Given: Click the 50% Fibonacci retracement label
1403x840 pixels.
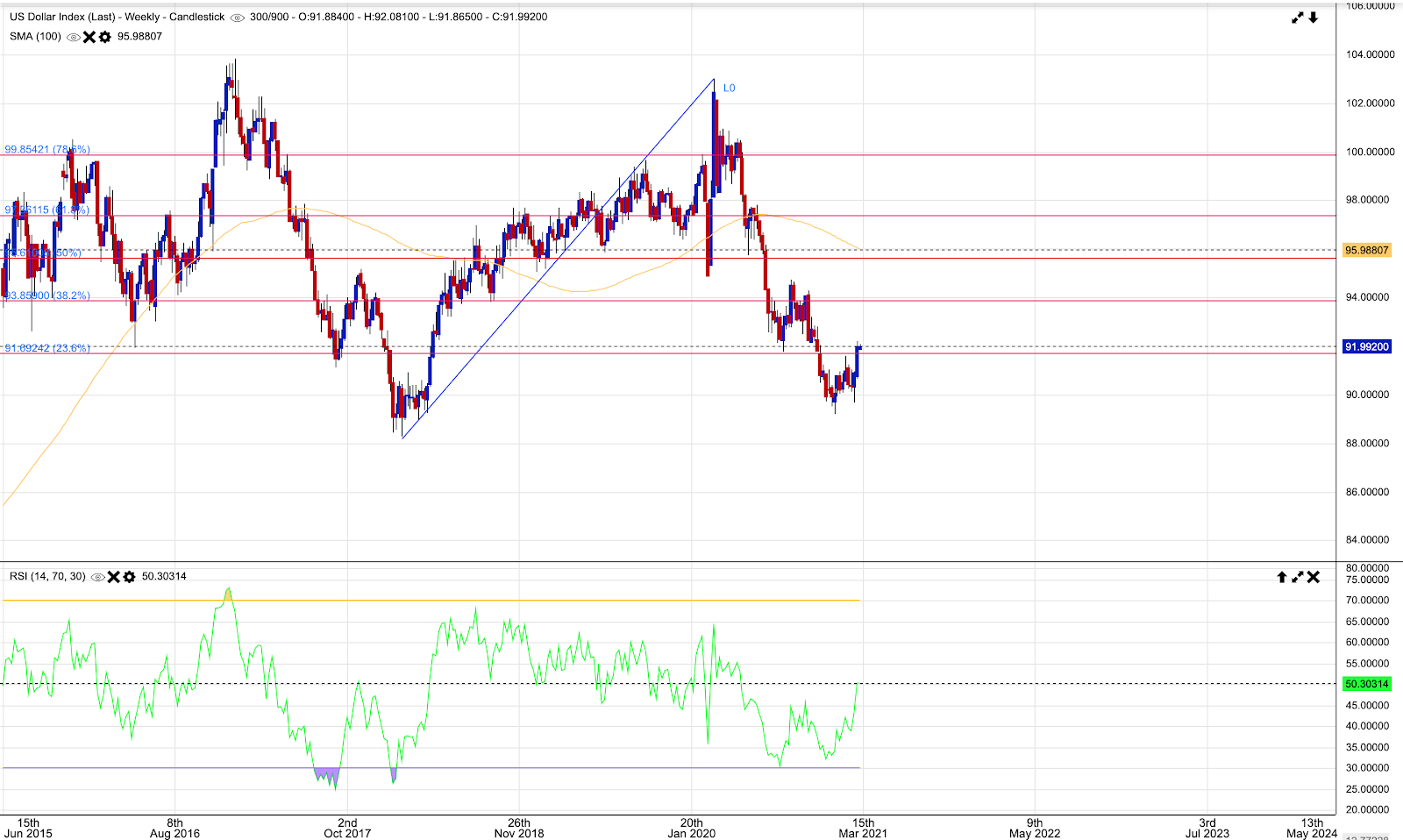Looking at the screenshot, I should pos(43,253).
